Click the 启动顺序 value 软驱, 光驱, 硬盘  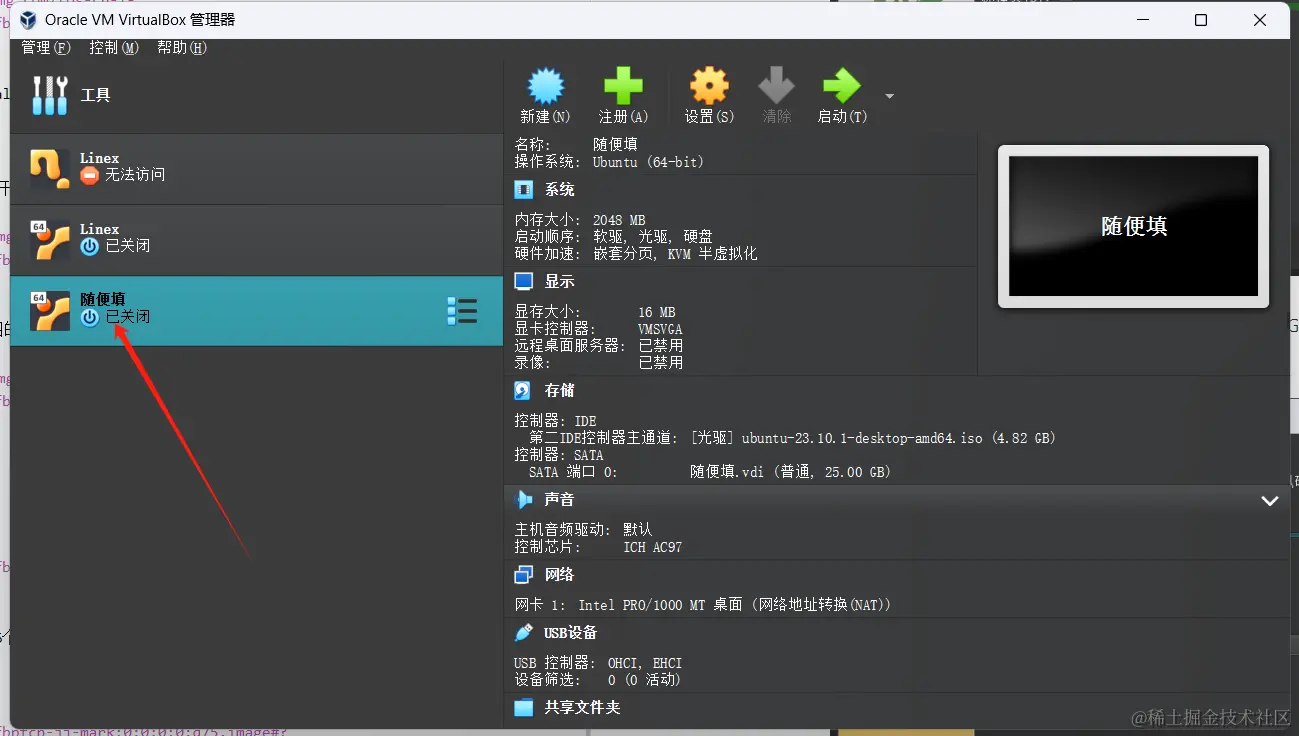[653, 237]
